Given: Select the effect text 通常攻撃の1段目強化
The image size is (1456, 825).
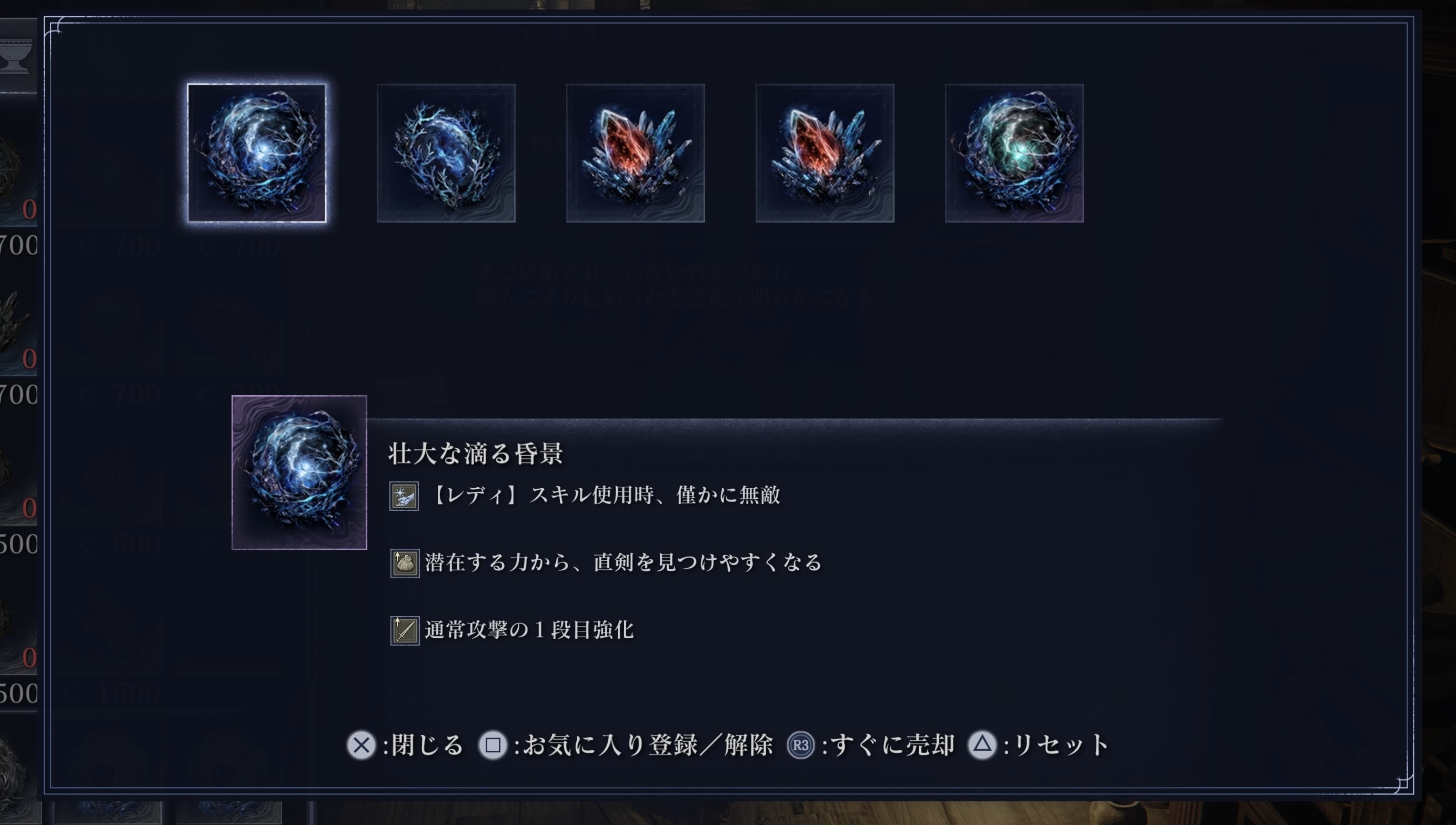Looking at the screenshot, I should tap(529, 630).
